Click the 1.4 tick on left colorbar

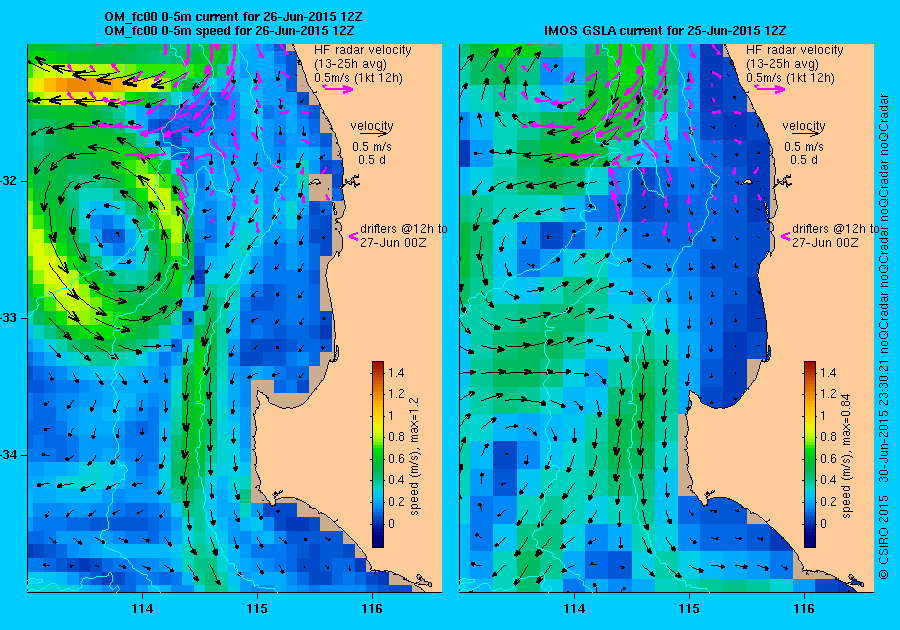pos(396,373)
